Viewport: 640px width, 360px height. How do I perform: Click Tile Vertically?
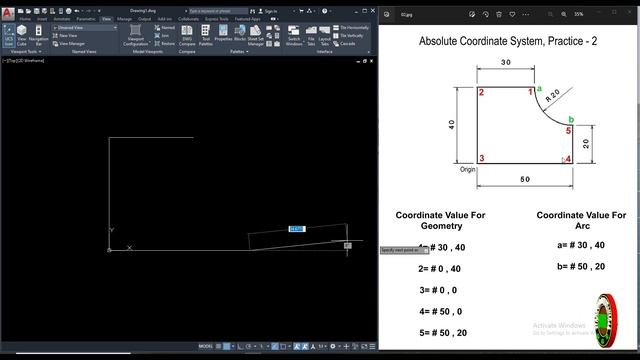pos(348,36)
